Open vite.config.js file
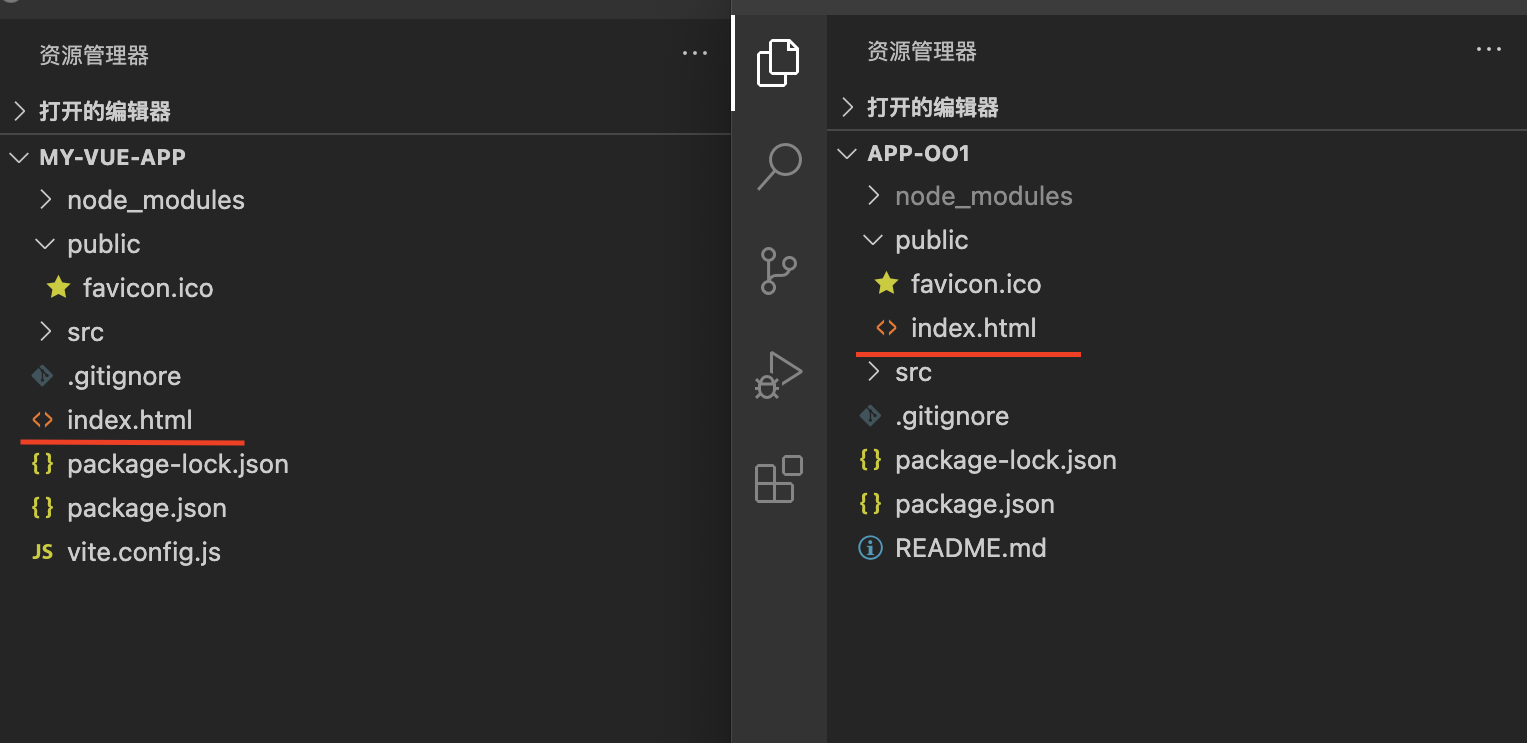 coord(143,552)
